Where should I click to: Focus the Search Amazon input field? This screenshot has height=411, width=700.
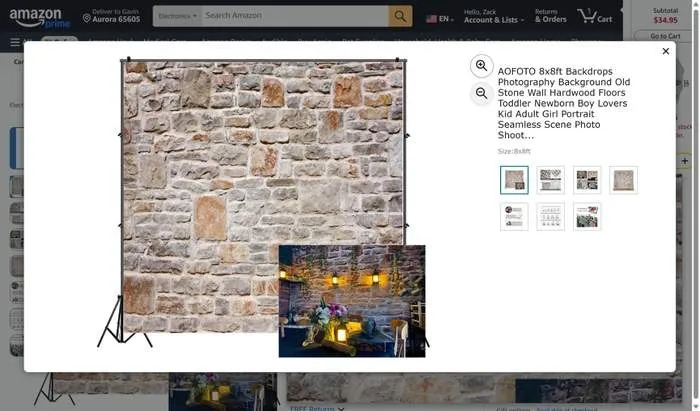pyautogui.click(x=294, y=16)
